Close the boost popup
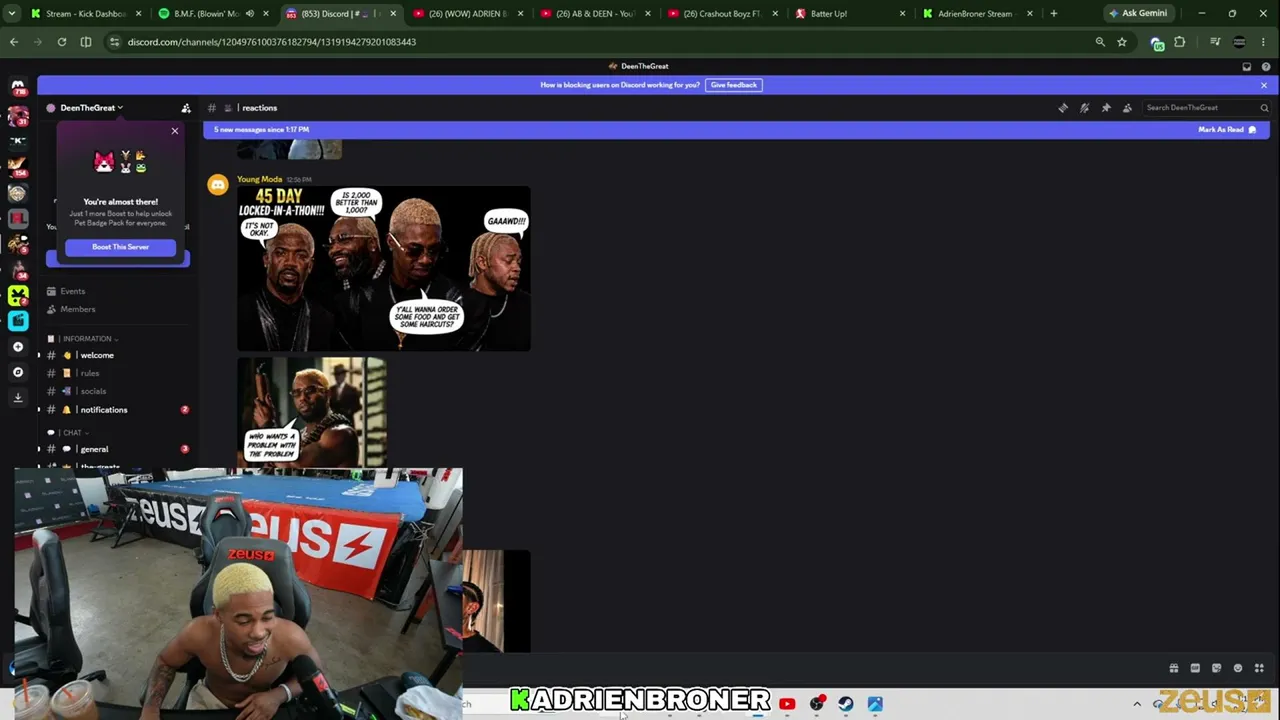This screenshot has width=1280, height=720. pos(175,131)
